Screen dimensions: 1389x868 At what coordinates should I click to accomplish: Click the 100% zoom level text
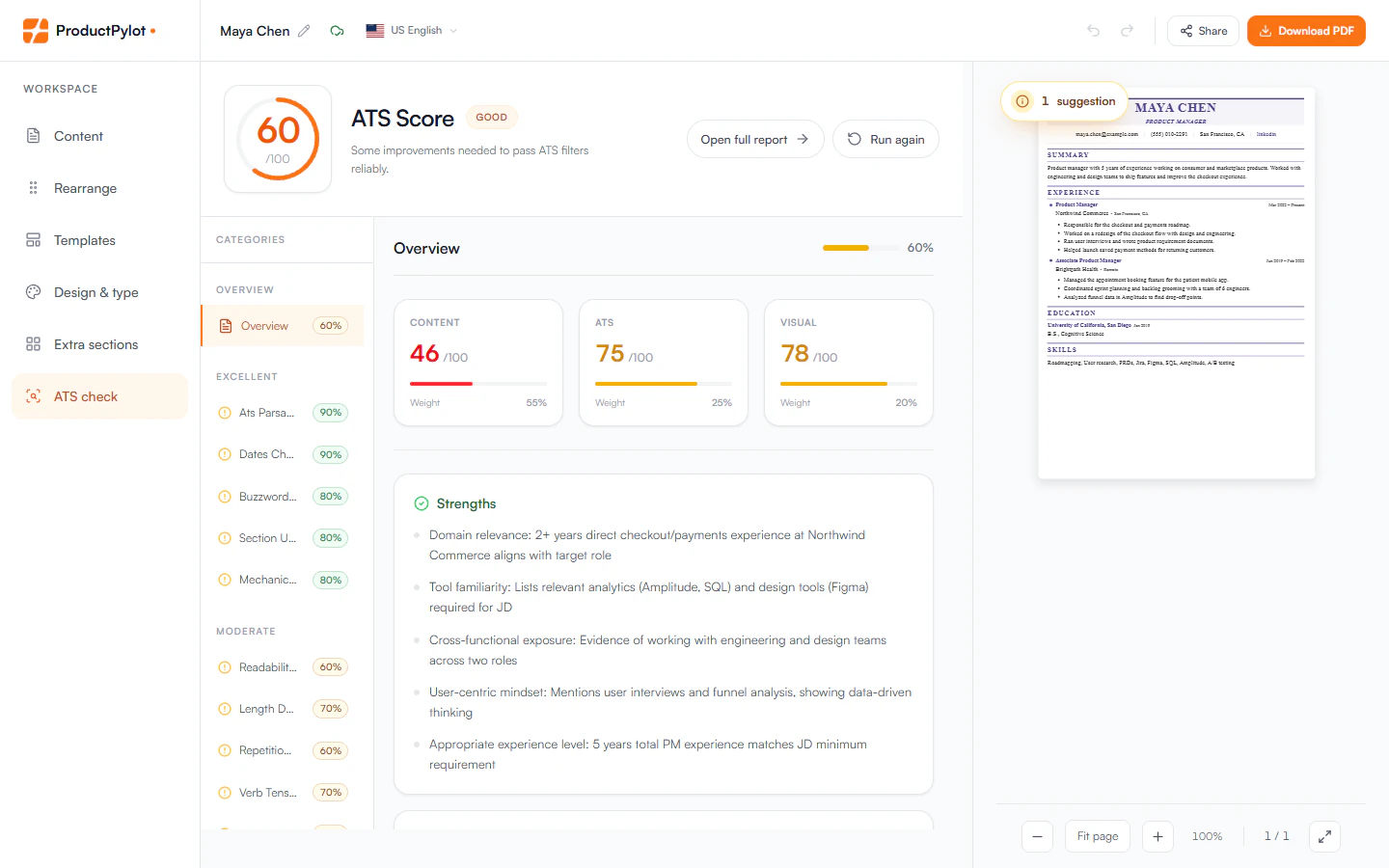(x=1207, y=836)
